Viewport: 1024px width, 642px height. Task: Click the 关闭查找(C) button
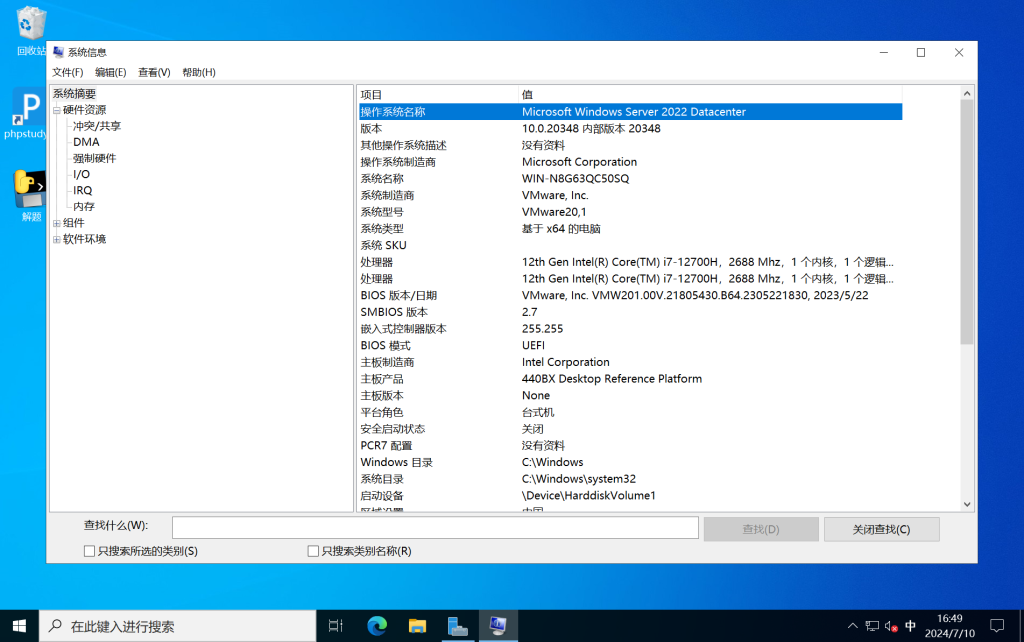(x=881, y=529)
